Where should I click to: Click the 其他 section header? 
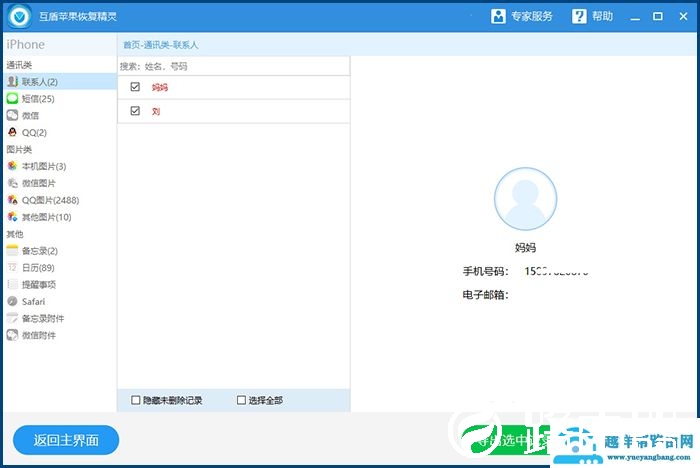click(15, 234)
